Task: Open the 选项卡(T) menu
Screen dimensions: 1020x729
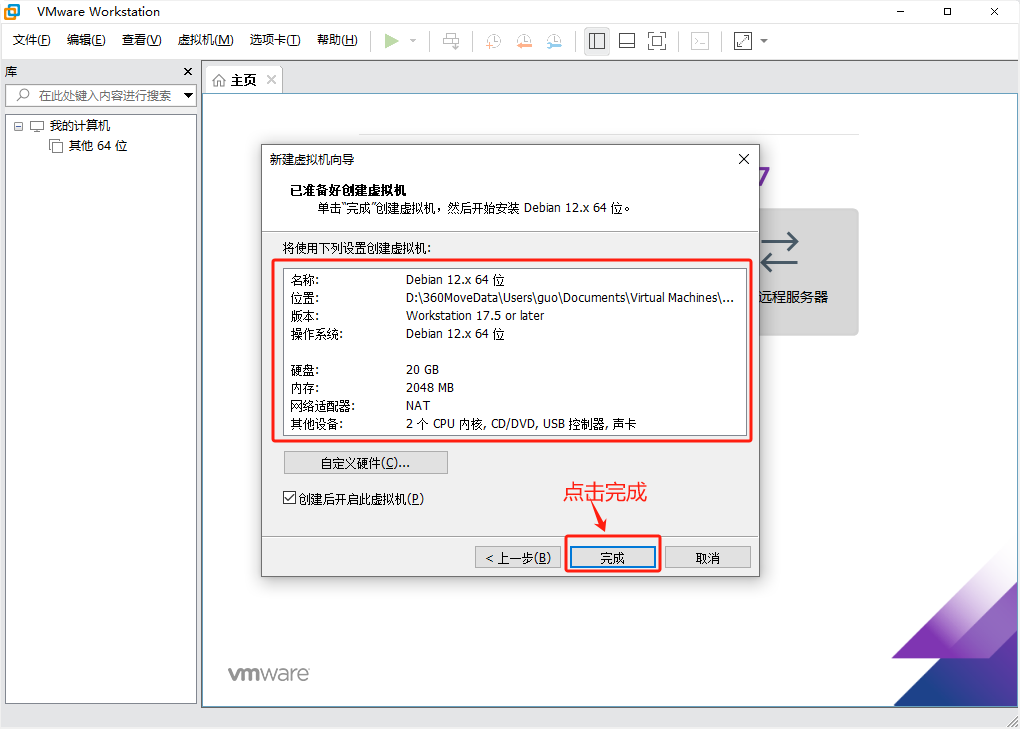Action: click(275, 40)
